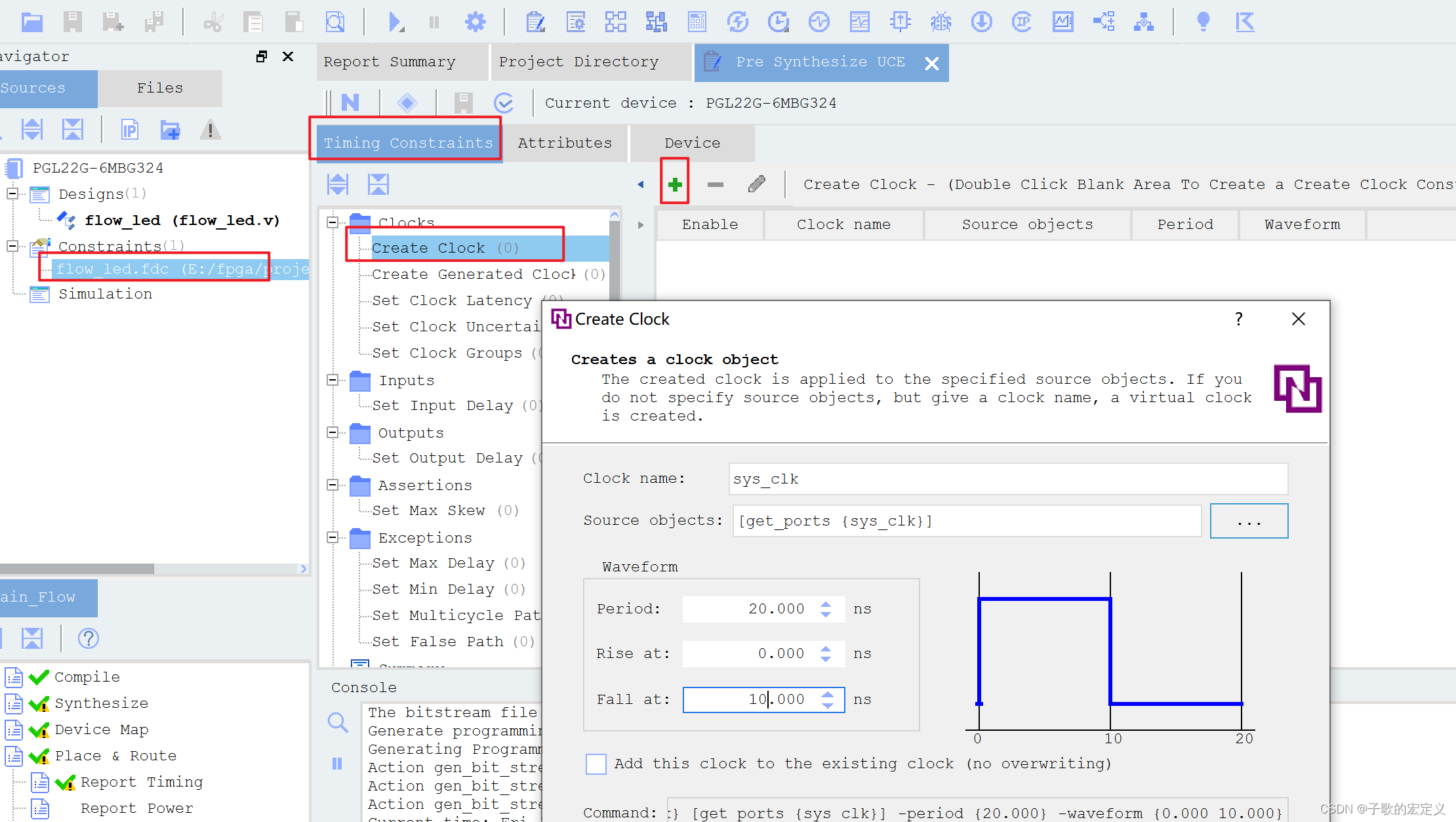Collapse the Assertions folder node

click(x=333, y=485)
